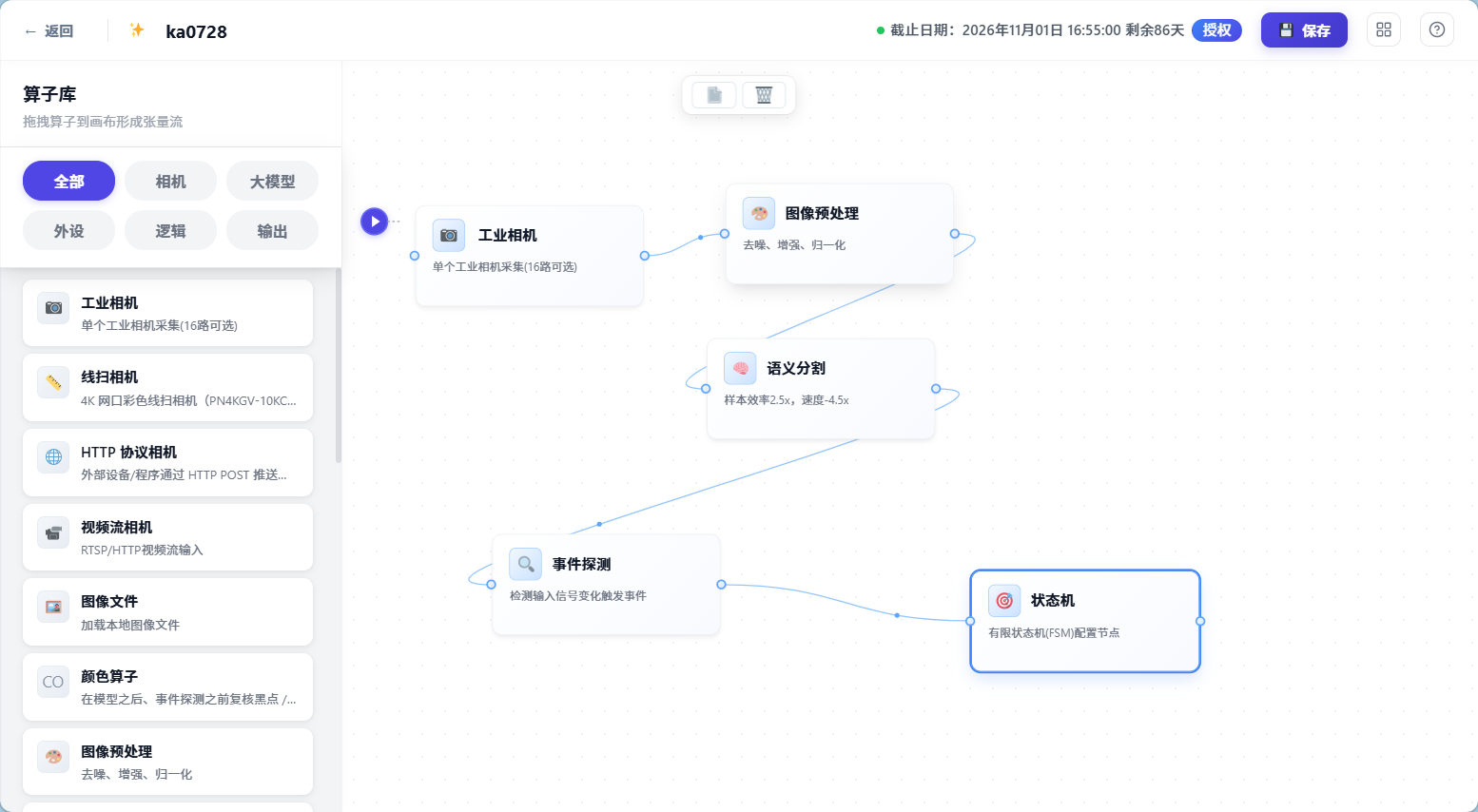Click 检测输入信号变化触发事件 description text

tap(578, 596)
